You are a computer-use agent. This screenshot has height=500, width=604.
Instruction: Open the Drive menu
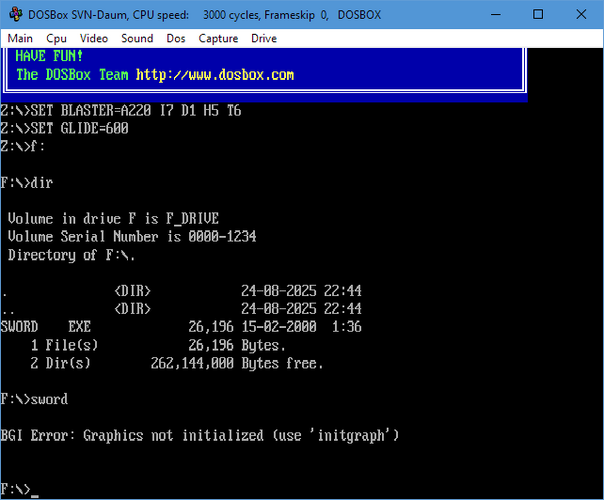(264, 39)
